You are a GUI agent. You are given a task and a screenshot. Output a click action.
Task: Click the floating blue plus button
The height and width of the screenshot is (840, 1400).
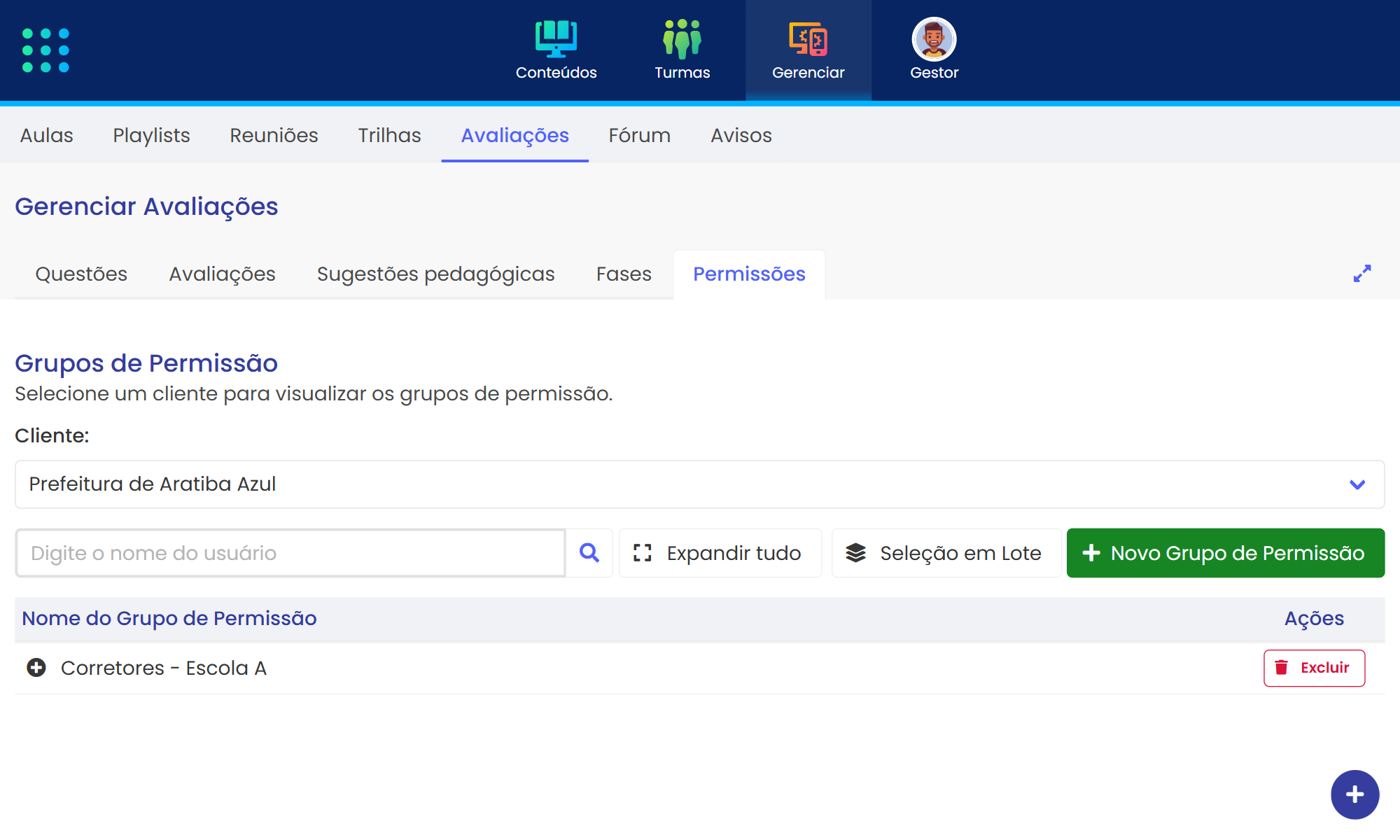point(1354,794)
